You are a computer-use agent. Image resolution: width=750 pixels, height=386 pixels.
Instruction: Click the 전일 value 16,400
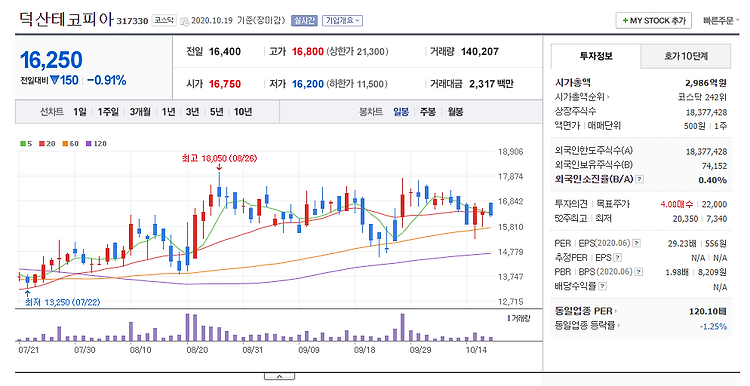point(225,52)
